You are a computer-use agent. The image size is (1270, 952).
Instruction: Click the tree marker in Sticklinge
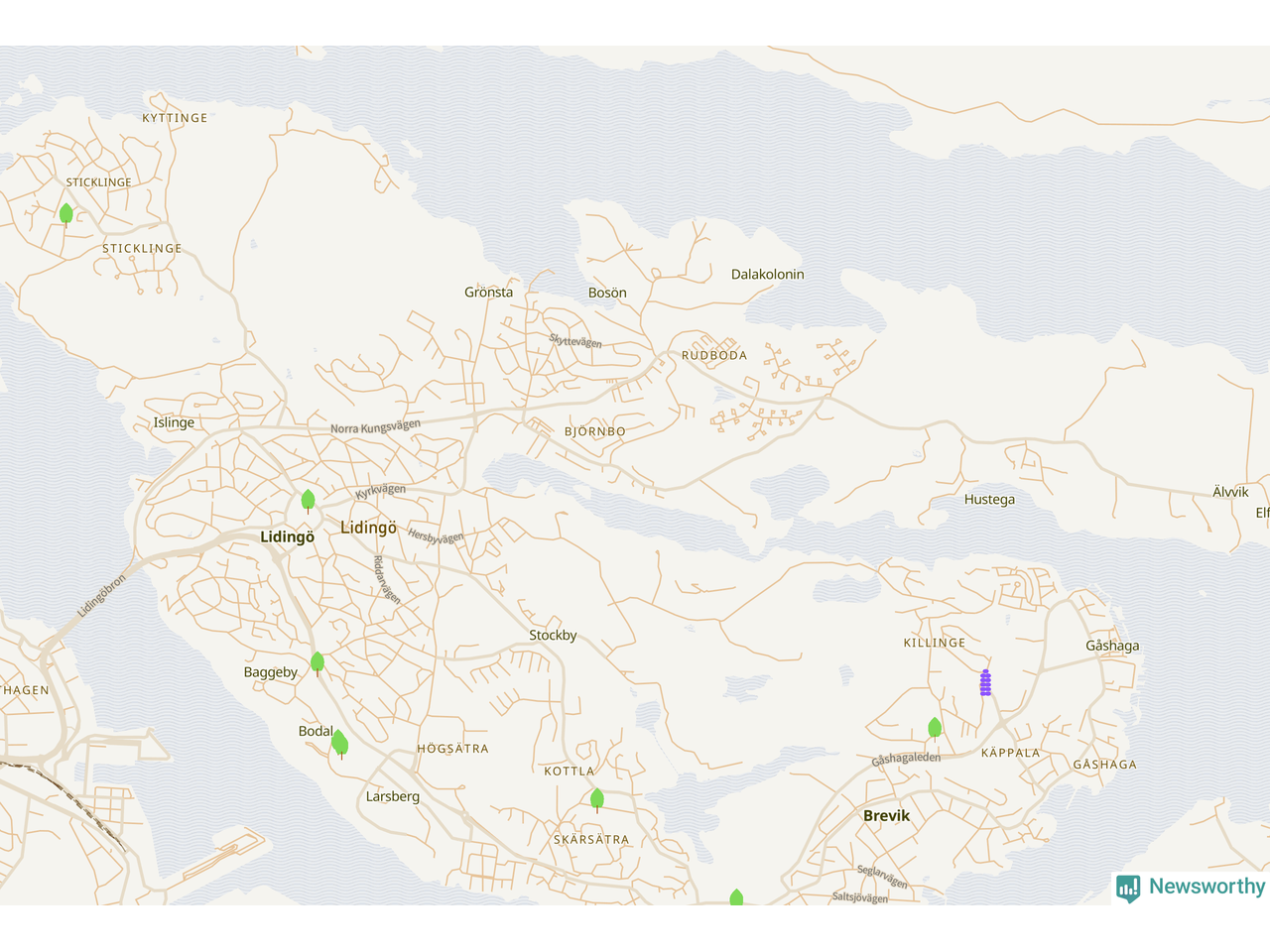[x=66, y=214]
